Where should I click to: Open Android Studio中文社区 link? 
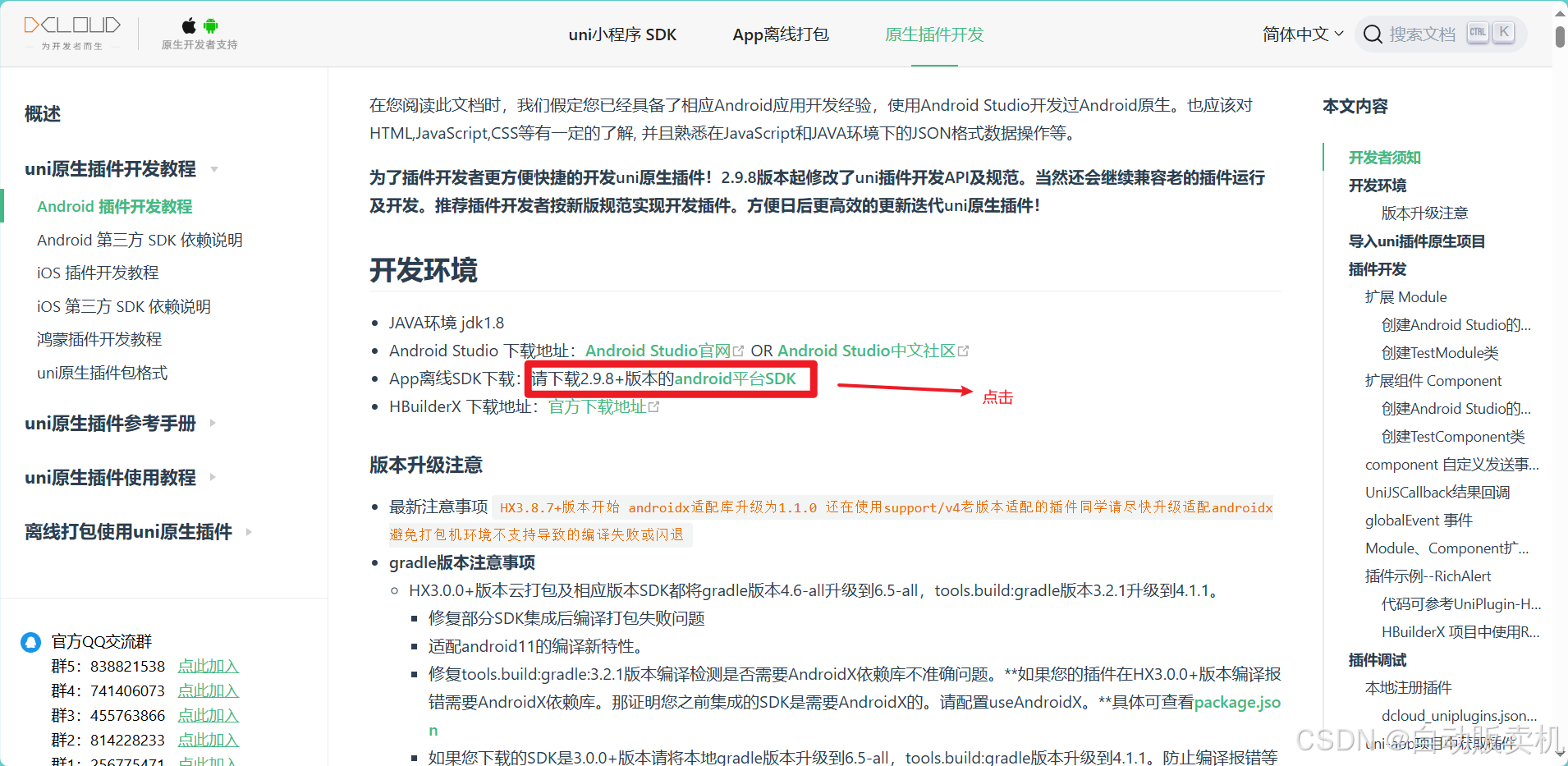tap(867, 351)
